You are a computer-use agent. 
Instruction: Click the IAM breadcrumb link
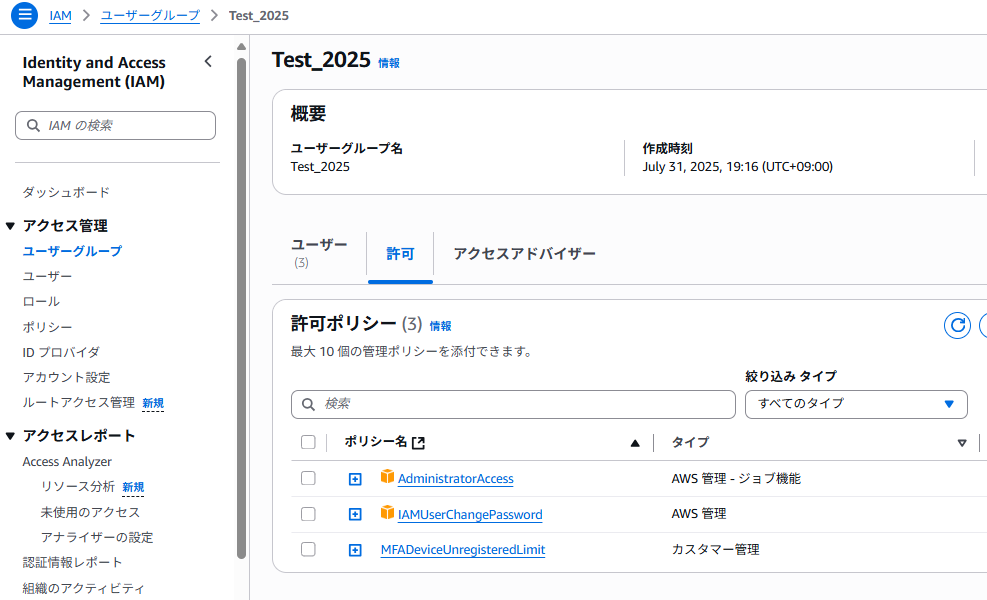[x=60, y=16]
